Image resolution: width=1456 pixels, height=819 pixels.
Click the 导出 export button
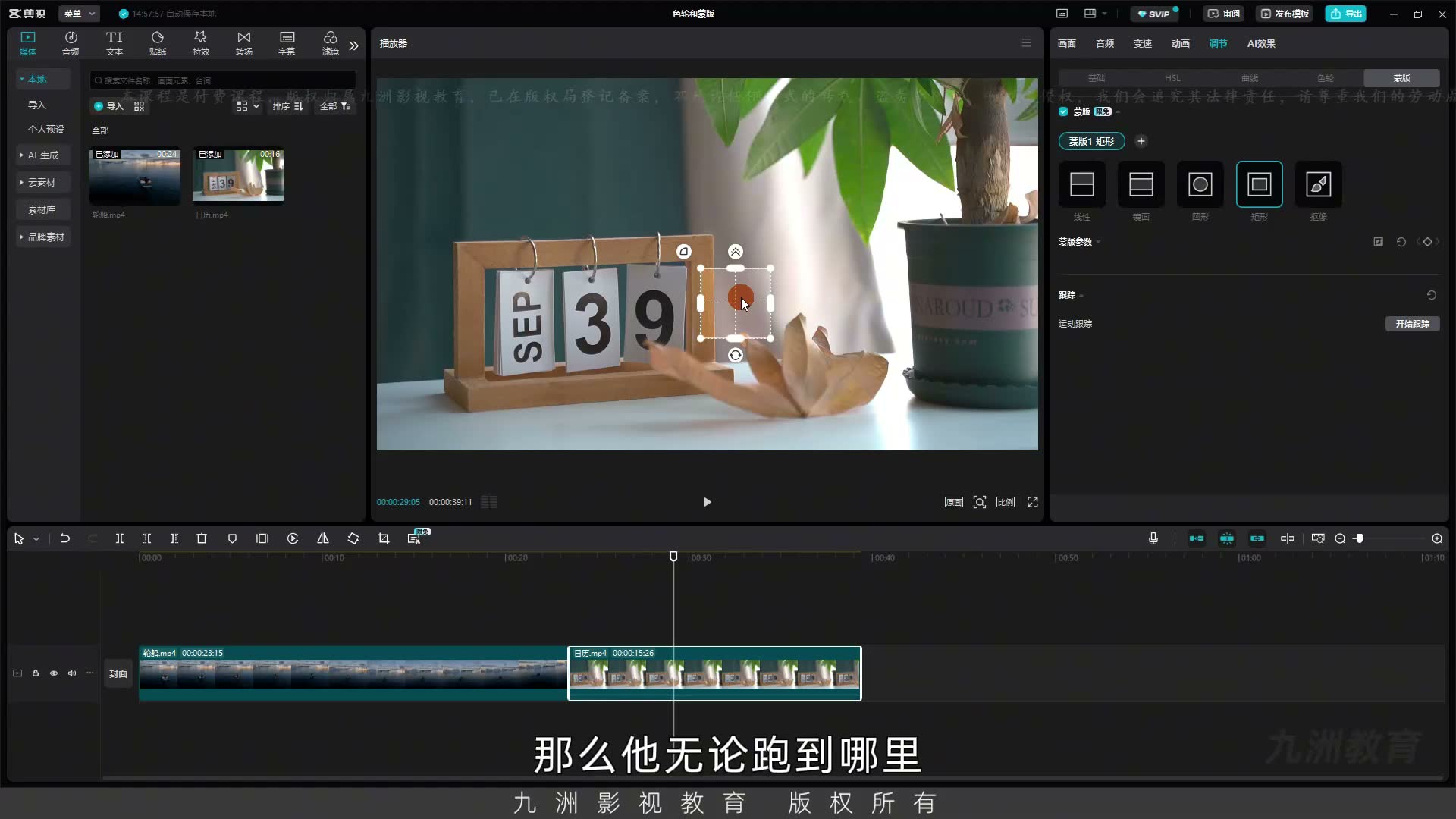pyautogui.click(x=1346, y=14)
